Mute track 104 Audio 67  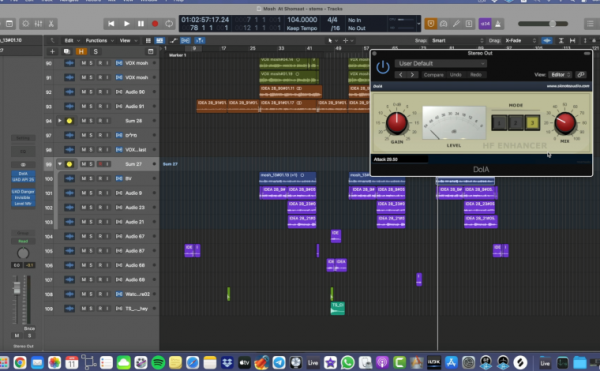[x=83, y=236]
